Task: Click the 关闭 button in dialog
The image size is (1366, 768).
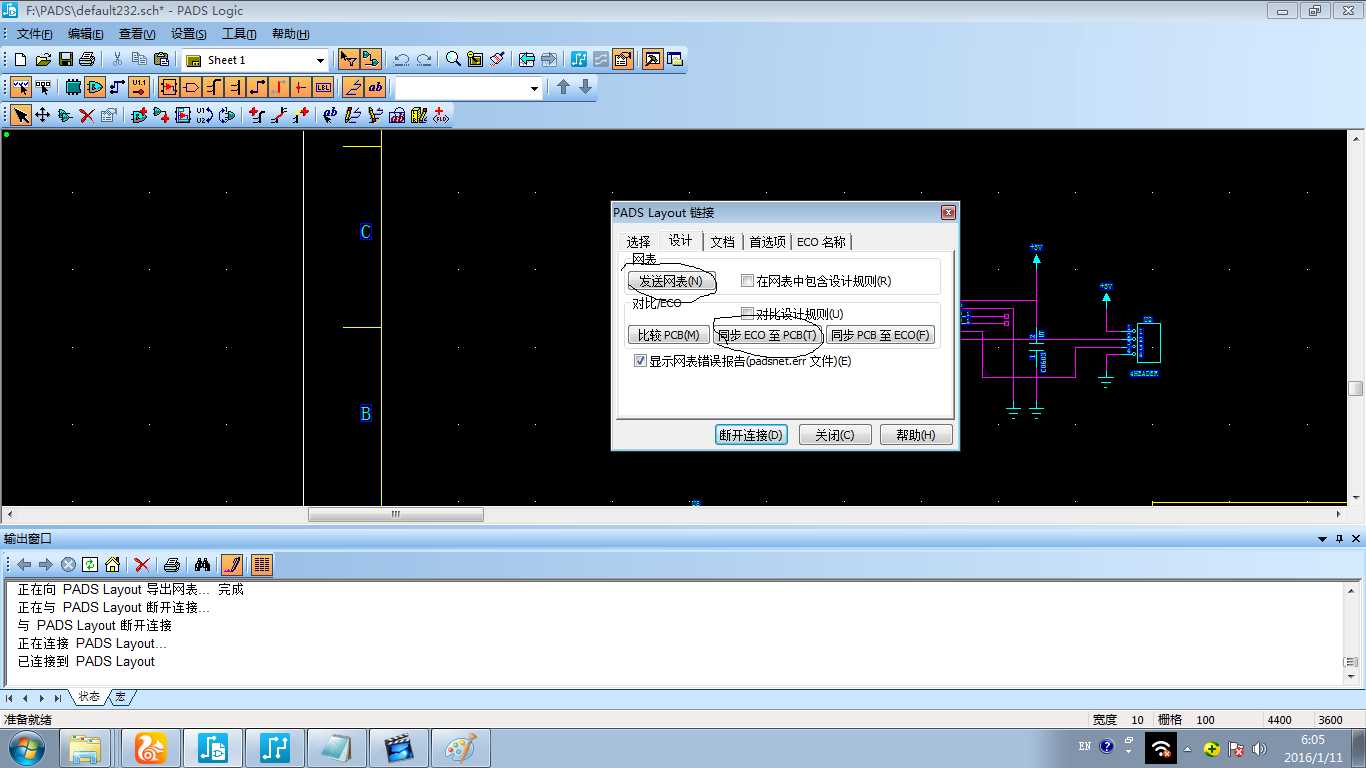Action: 835,435
